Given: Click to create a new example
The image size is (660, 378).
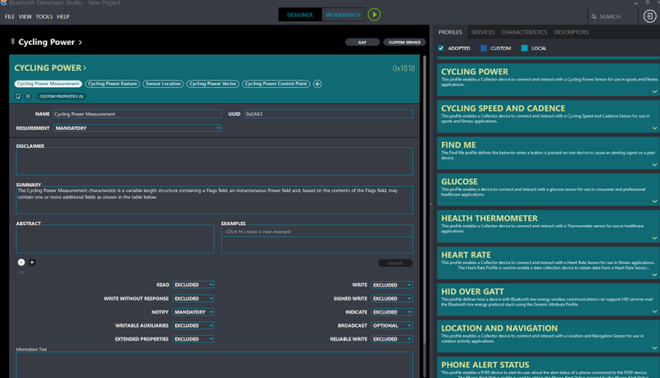Looking at the screenshot, I should 317,232.
